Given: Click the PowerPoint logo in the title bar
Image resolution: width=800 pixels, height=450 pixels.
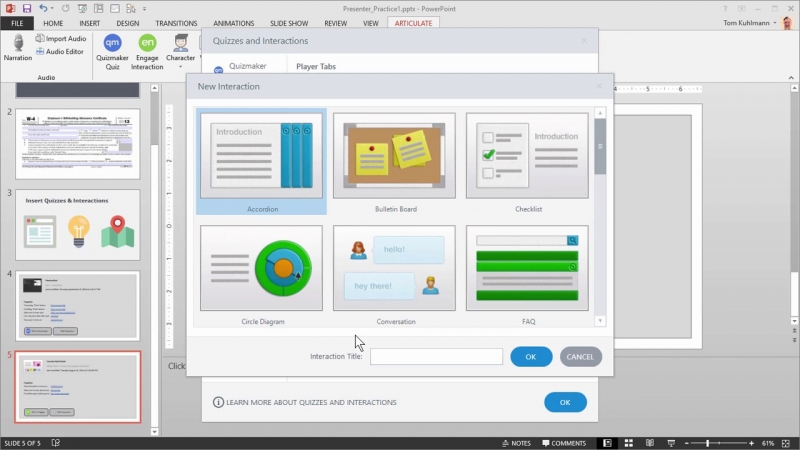Looking at the screenshot, I should coord(10,8).
